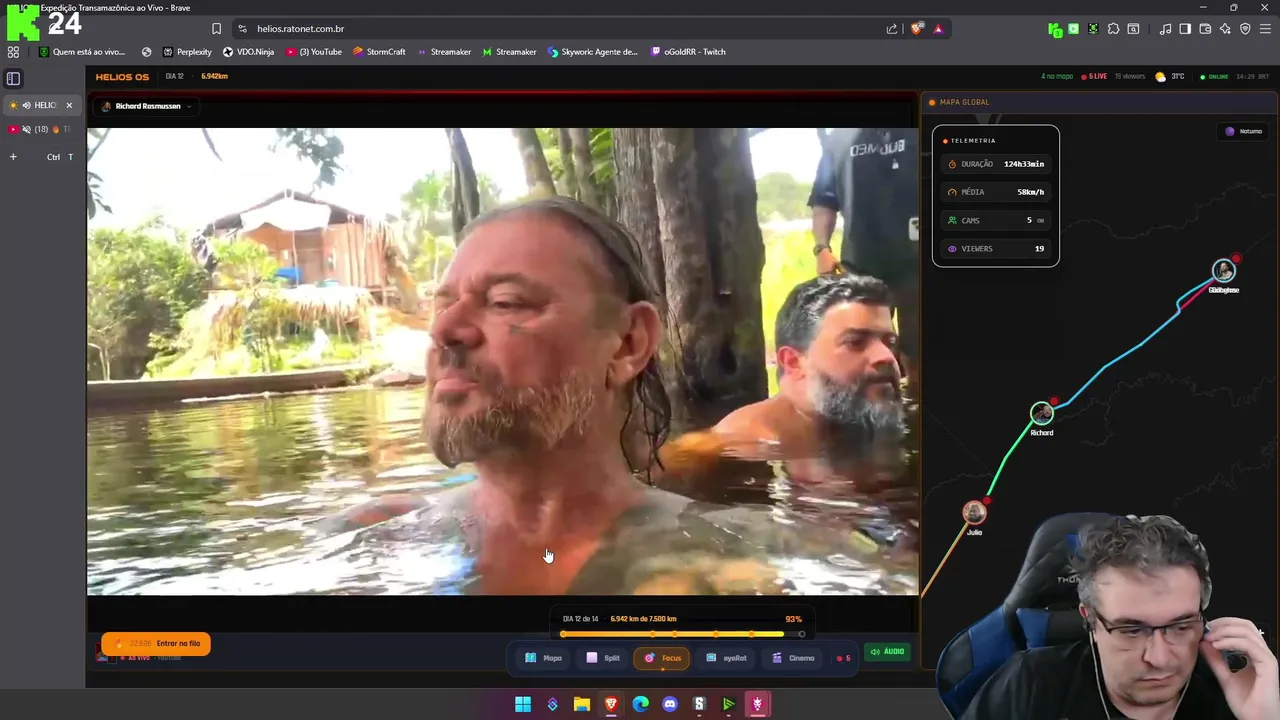Click the weather temperature indicator
This screenshot has width=1280, height=720.
pyautogui.click(x=1170, y=77)
